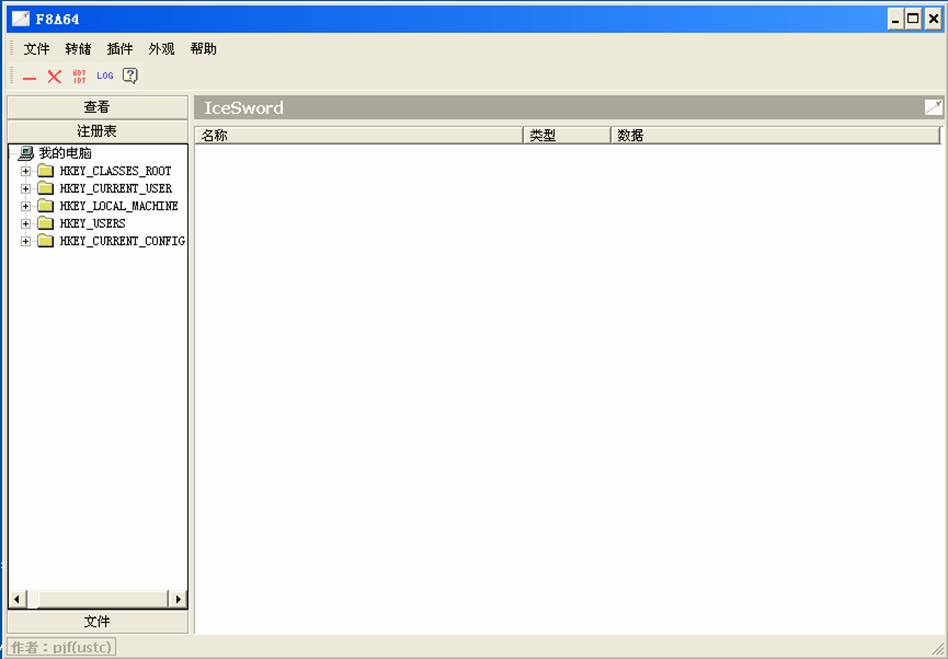
Task: Sort by the 数据 column header
Action: tap(776, 135)
